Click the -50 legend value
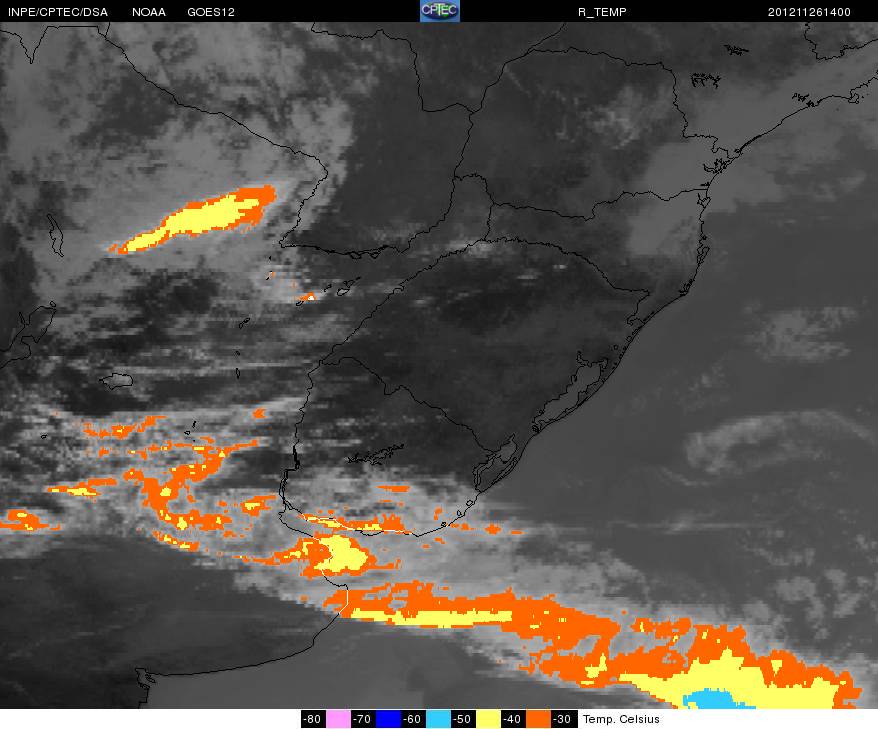Viewport: 878px width, 729px height. click(463, 719)
